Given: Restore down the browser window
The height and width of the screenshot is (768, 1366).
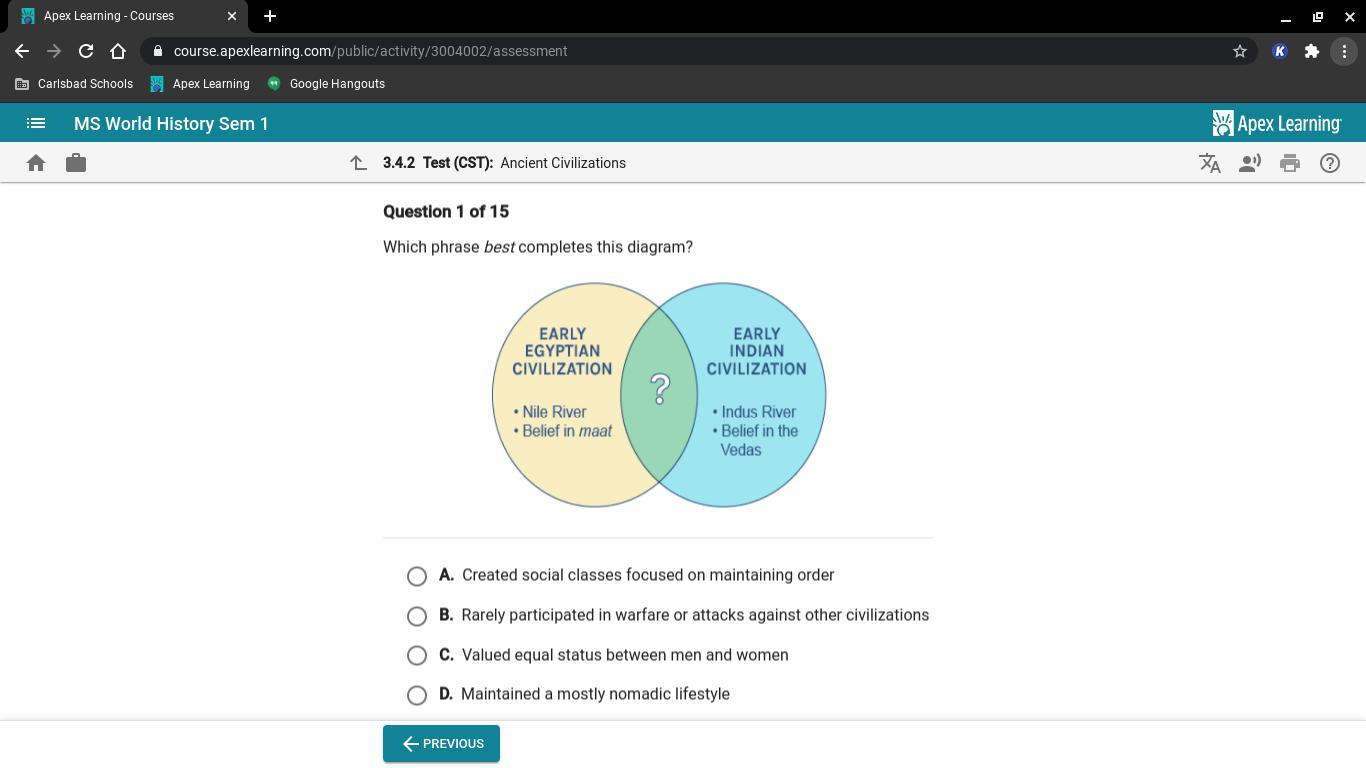Looking at the screenshot, I should click(x=1318, y=16).
